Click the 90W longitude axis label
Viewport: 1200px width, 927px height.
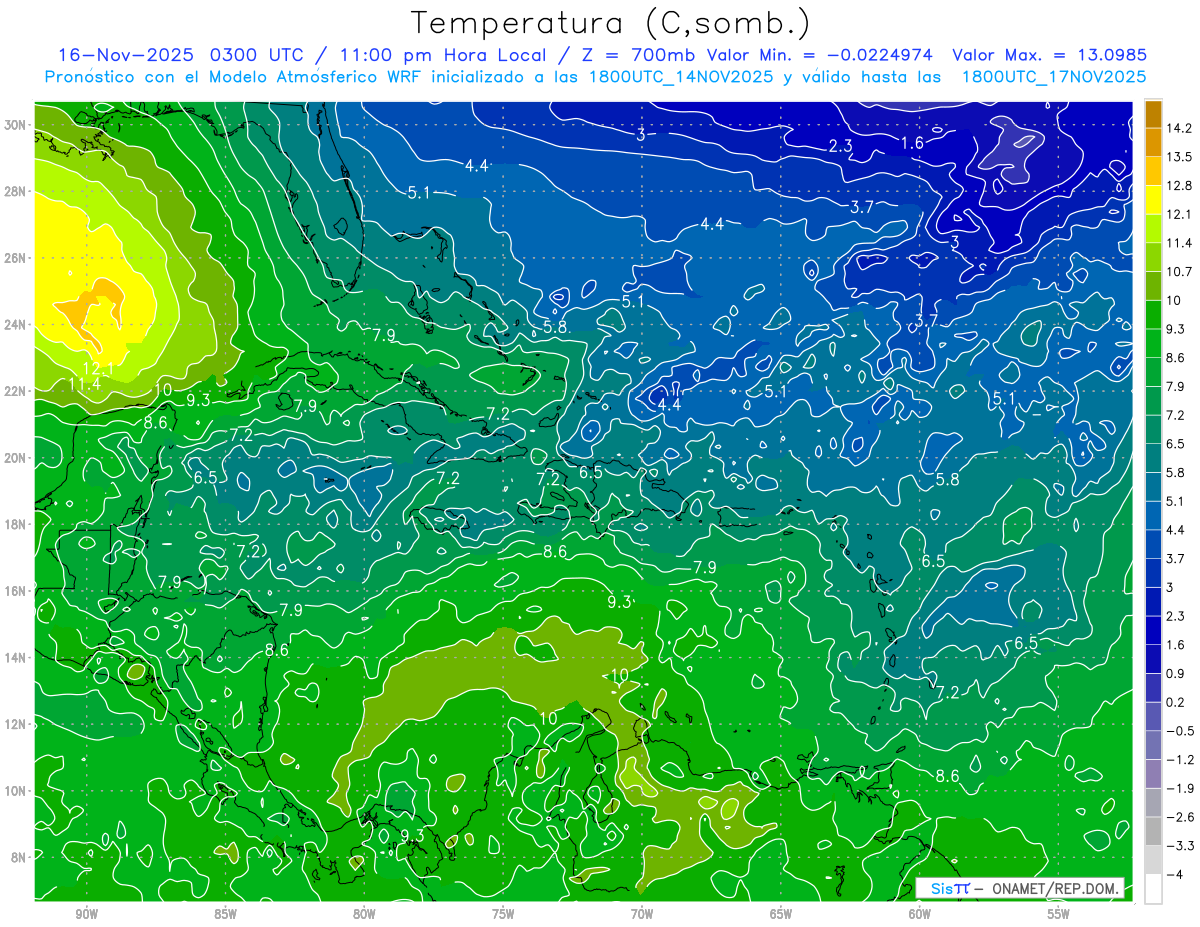click(x=86, y=914)
